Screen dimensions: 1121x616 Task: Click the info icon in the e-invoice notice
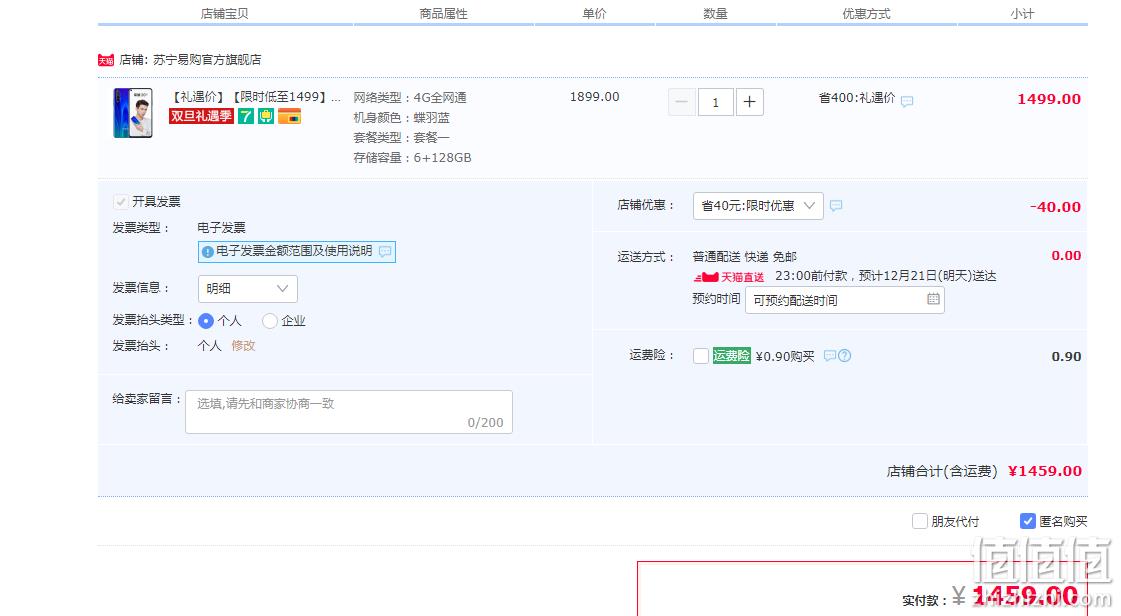point(207,252)
